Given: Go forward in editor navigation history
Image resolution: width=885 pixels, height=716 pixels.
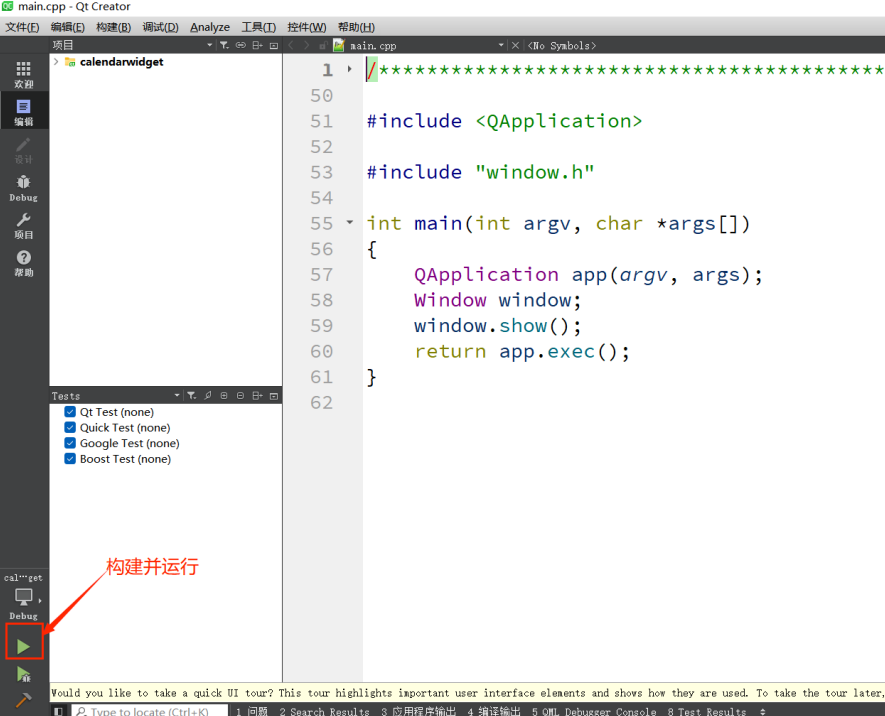Looking at the screenshot, I should tap(306, 45).
